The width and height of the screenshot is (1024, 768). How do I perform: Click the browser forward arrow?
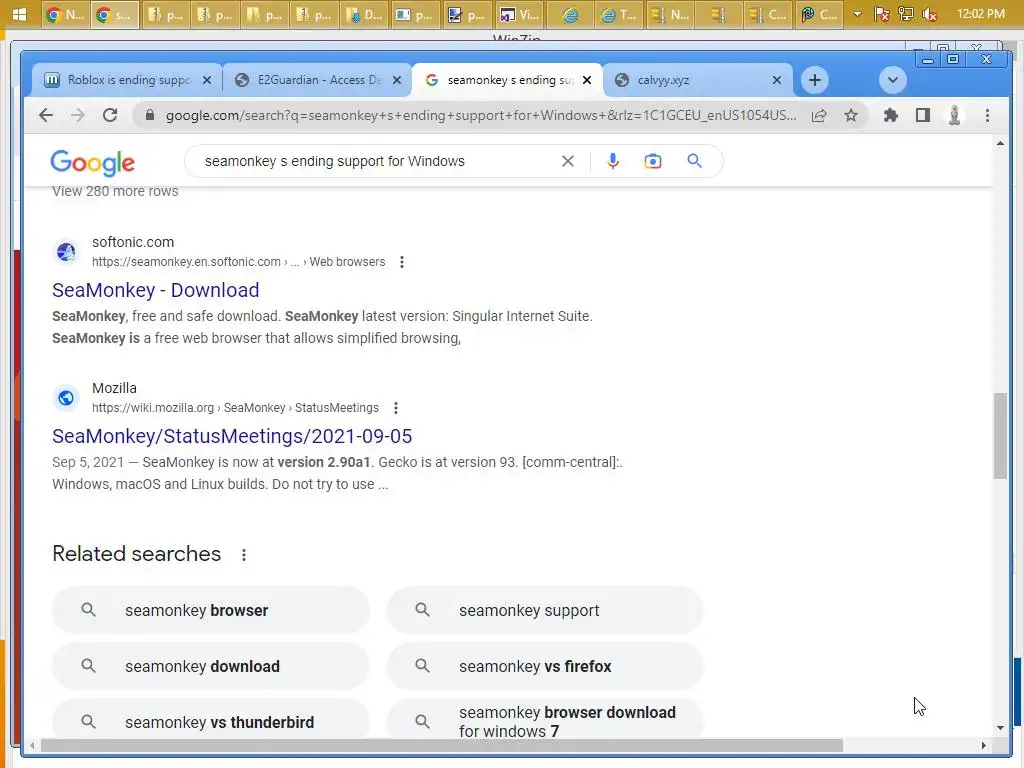tap(78, 116)
